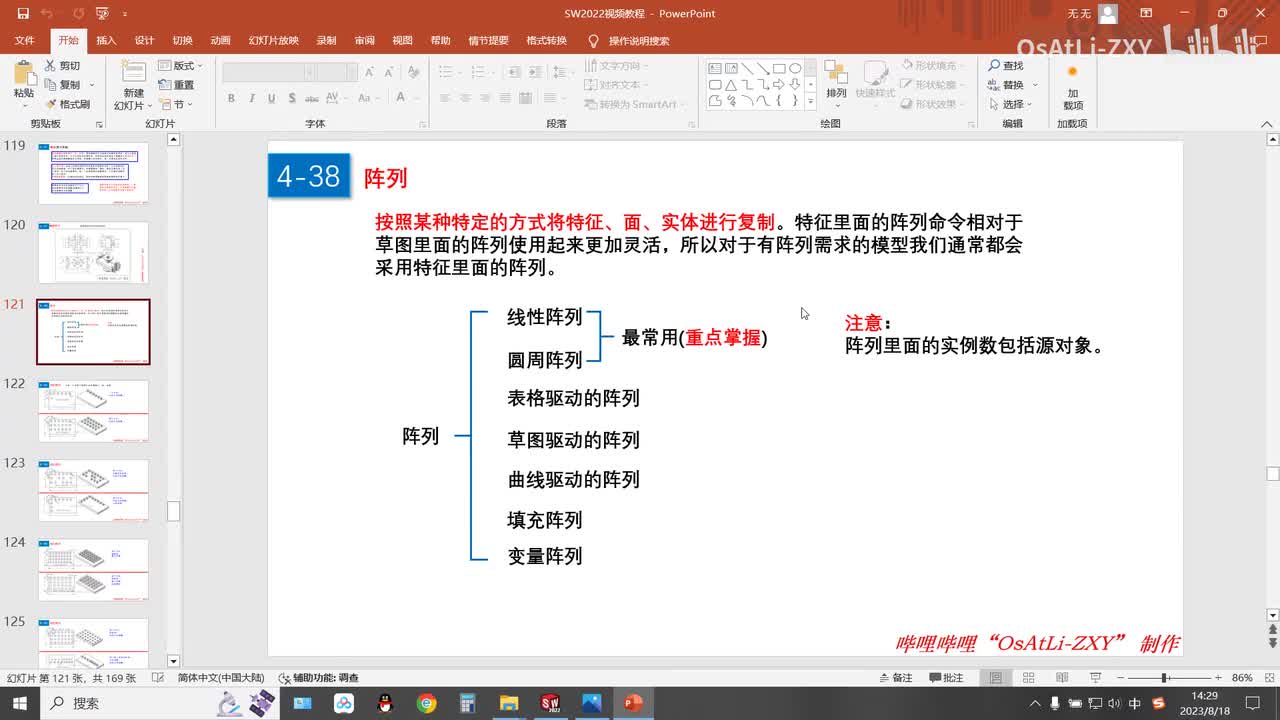Screen dimensions: 1280x720
Task: Select slide 122 thumbnail
Action: pyautogui.click(x=93, y=411)
